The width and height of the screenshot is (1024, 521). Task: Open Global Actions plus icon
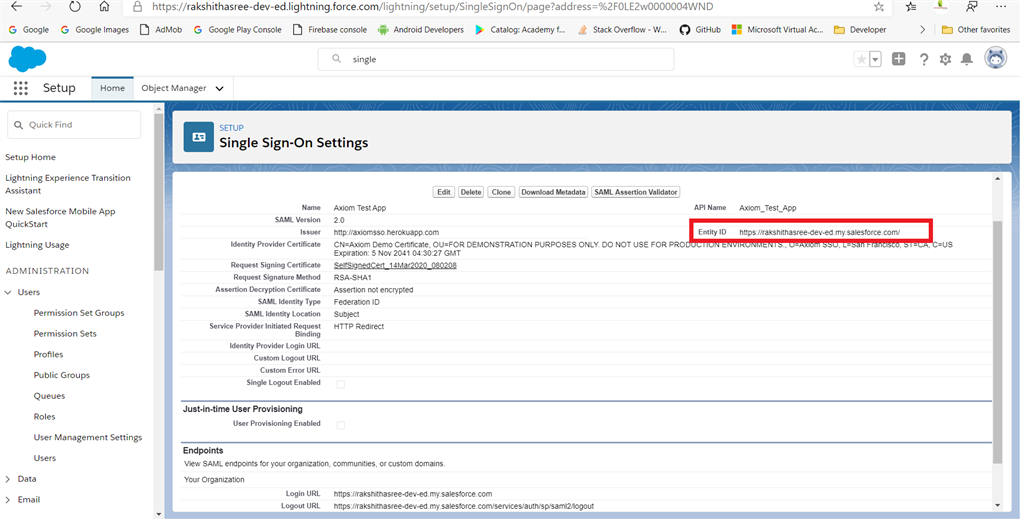coord(899,59)
